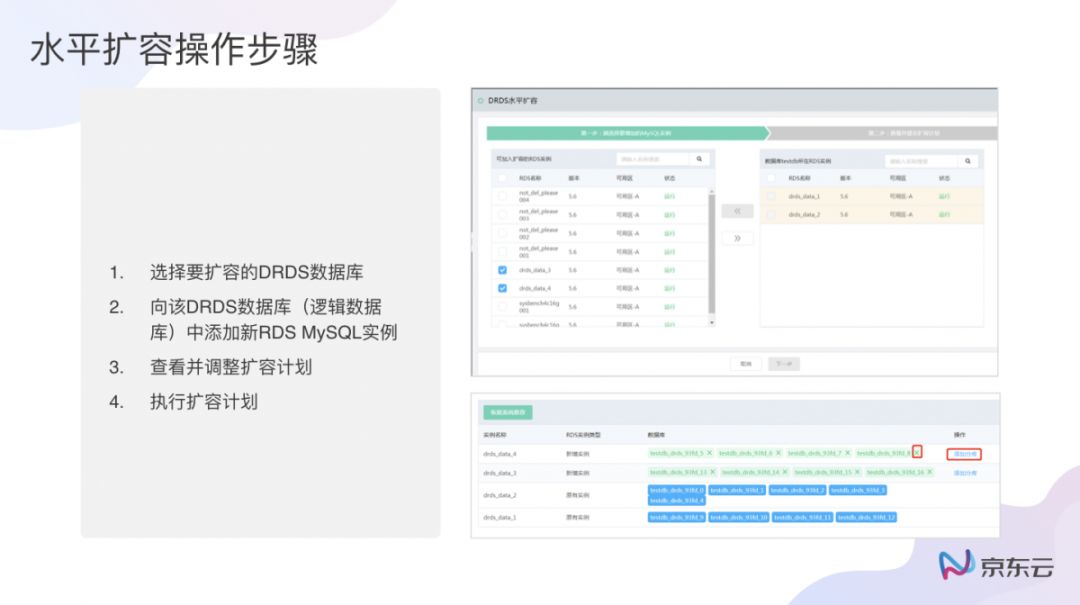This screenshot has height=605, width=1080.
Task: Click the double-right-arrow move button between lists
Action: coord(737,238)
